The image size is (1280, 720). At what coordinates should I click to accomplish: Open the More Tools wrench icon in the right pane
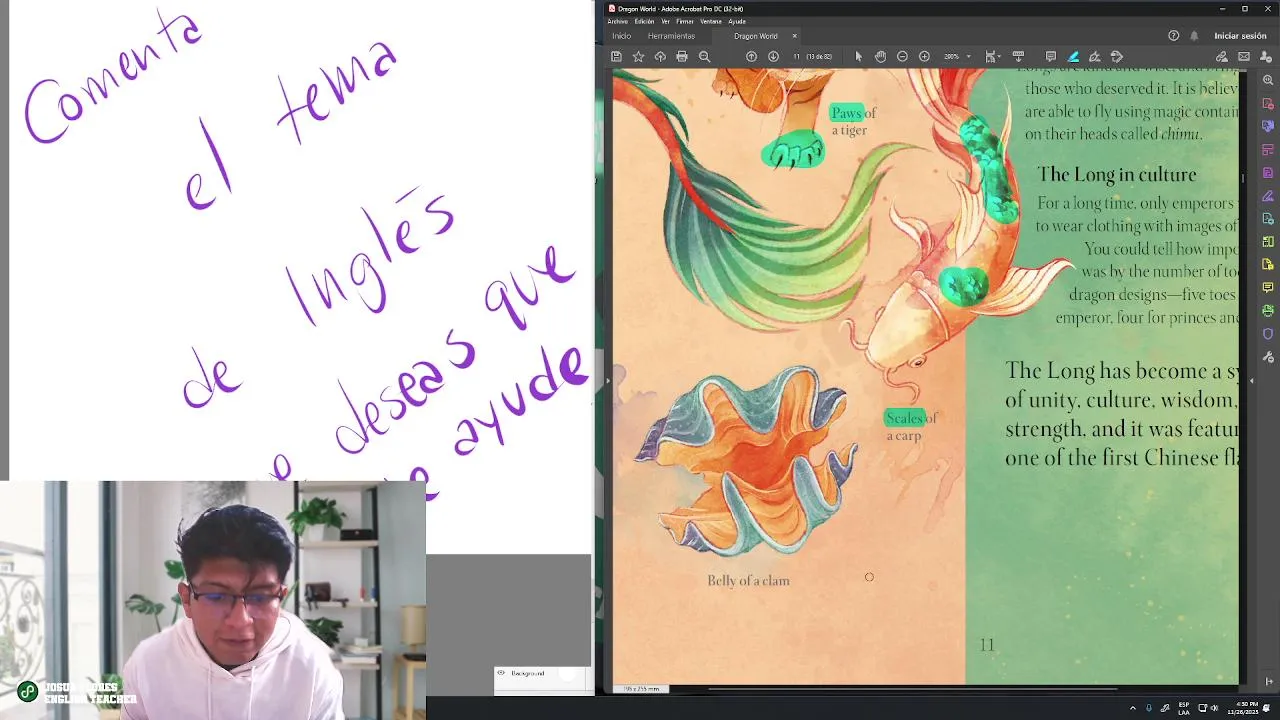coord(1268,357)
